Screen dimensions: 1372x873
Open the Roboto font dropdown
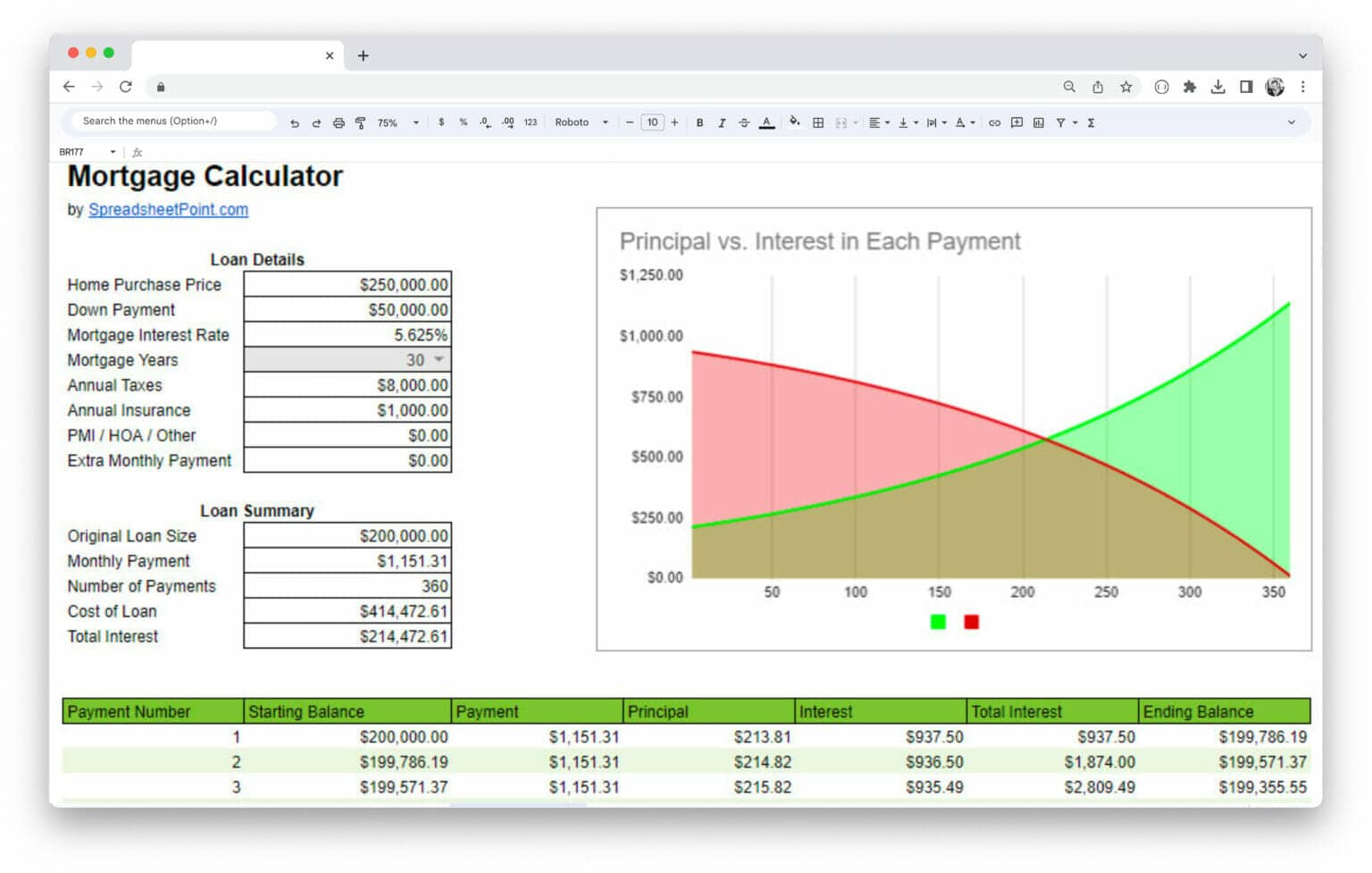[579, 122]
